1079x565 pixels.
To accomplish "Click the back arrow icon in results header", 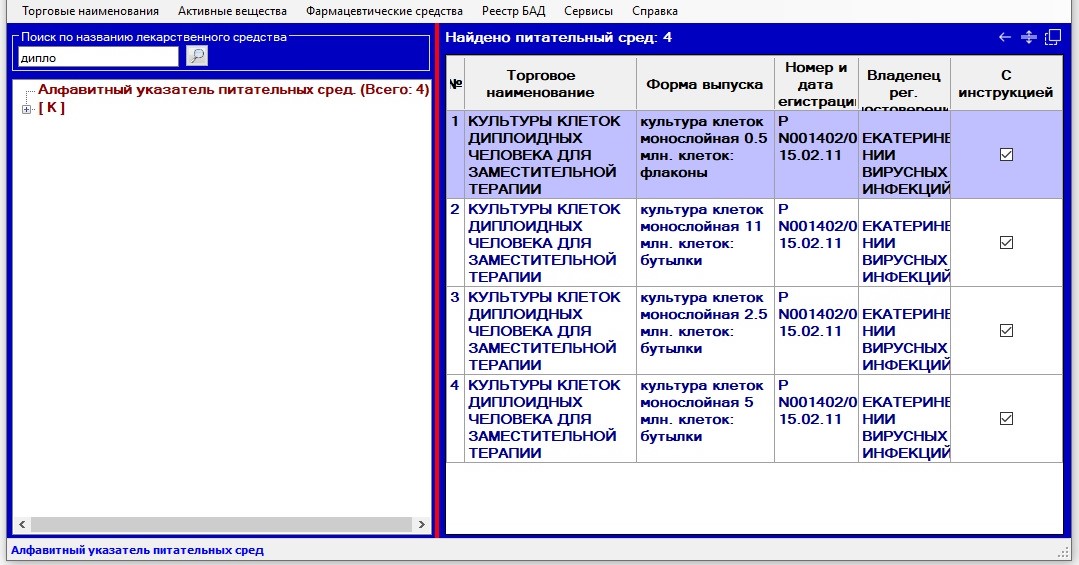I will click(1005, 37).
